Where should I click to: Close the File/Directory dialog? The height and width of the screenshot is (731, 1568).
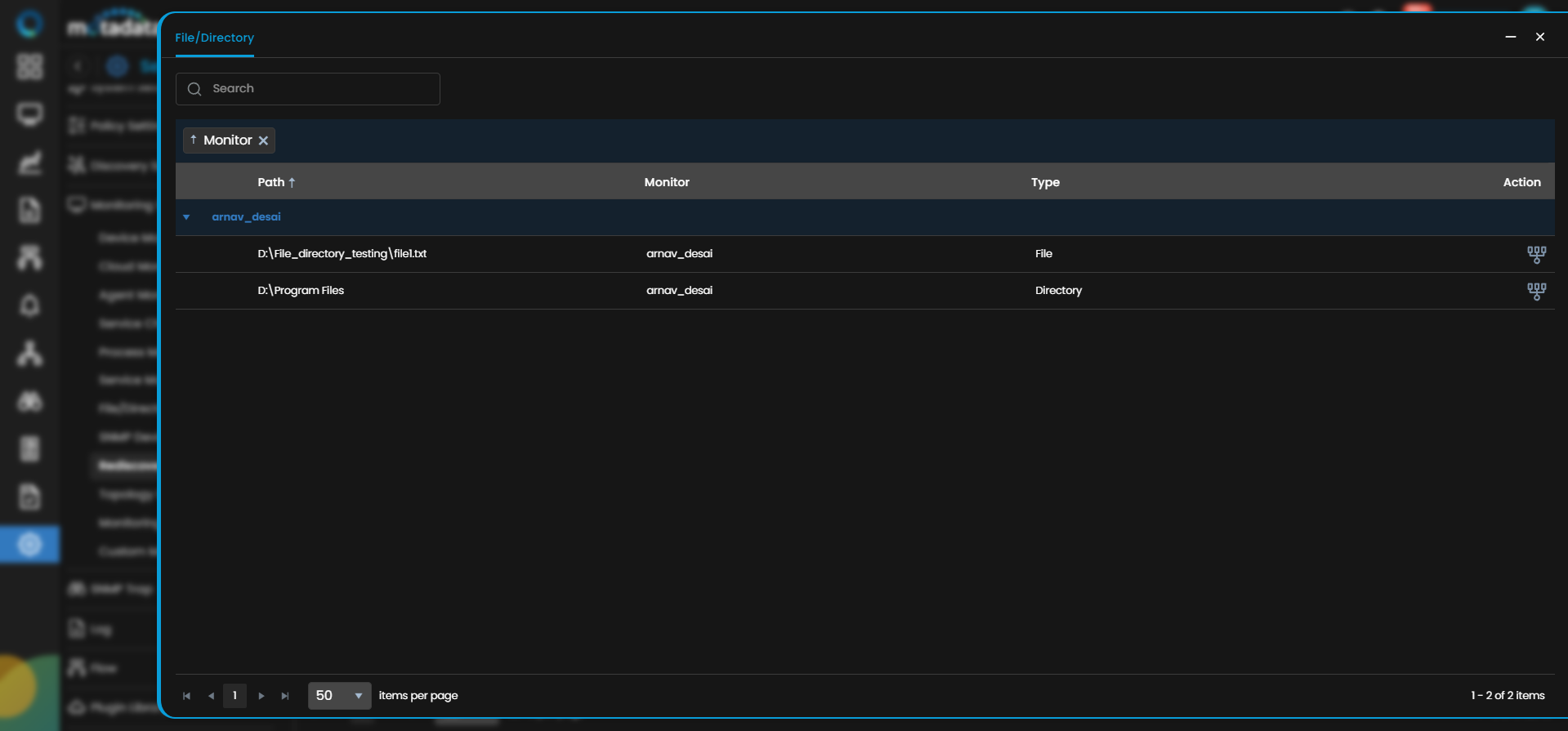[1540, 37]
